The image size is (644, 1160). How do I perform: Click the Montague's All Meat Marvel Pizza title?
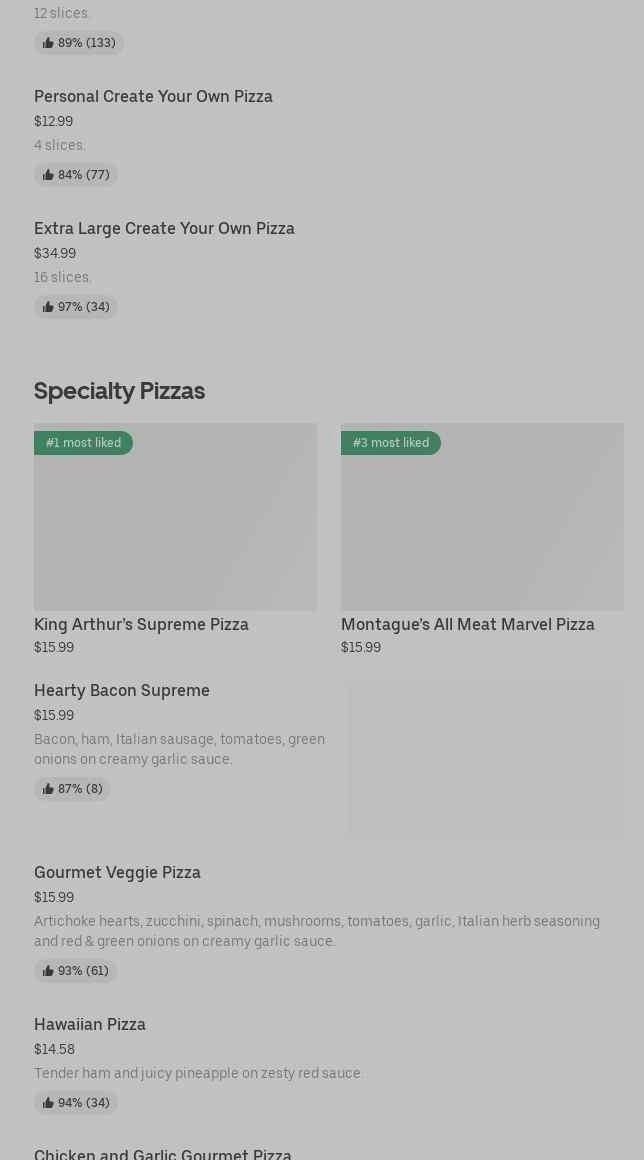[467, 625]
